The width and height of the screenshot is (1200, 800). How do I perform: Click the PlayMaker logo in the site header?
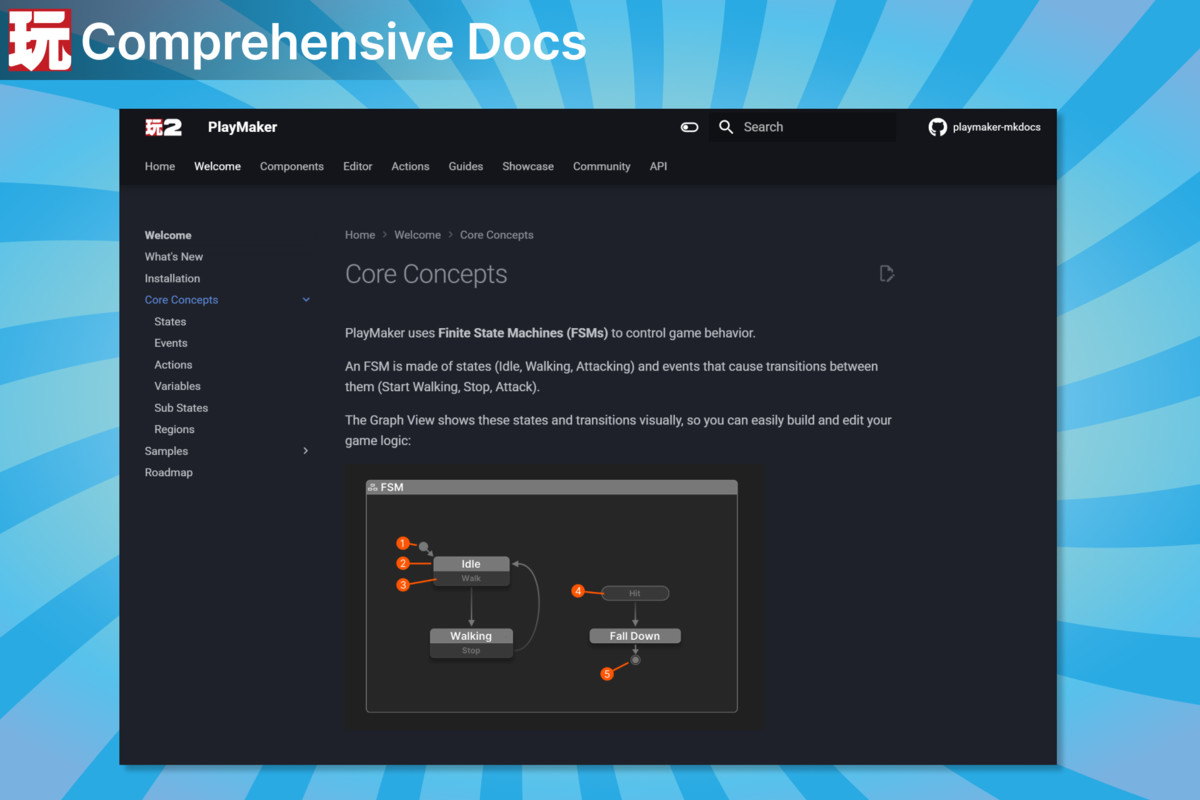click(x=163, y=127)
